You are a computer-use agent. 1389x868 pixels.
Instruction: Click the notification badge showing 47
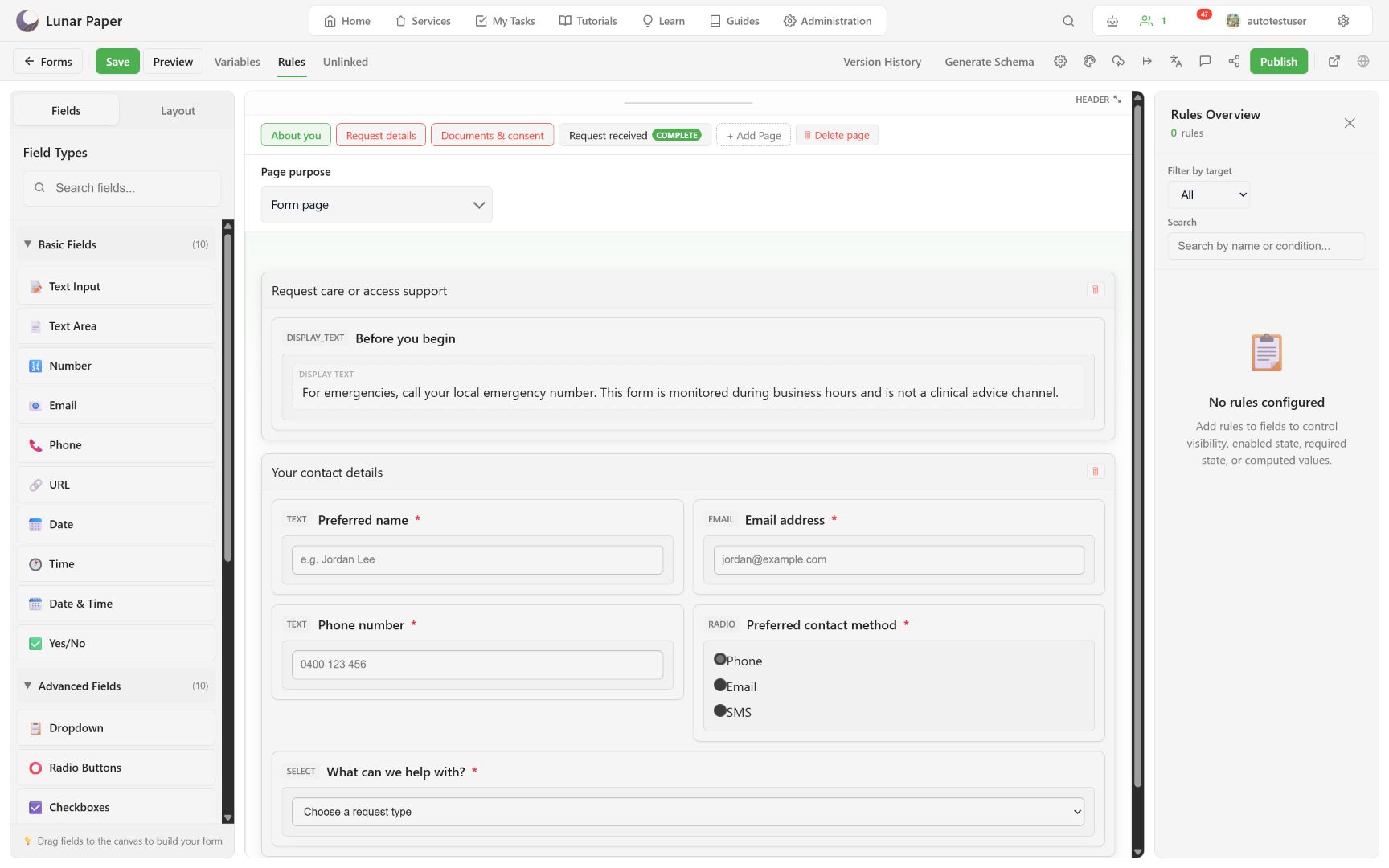click(x=1204, y=14)
